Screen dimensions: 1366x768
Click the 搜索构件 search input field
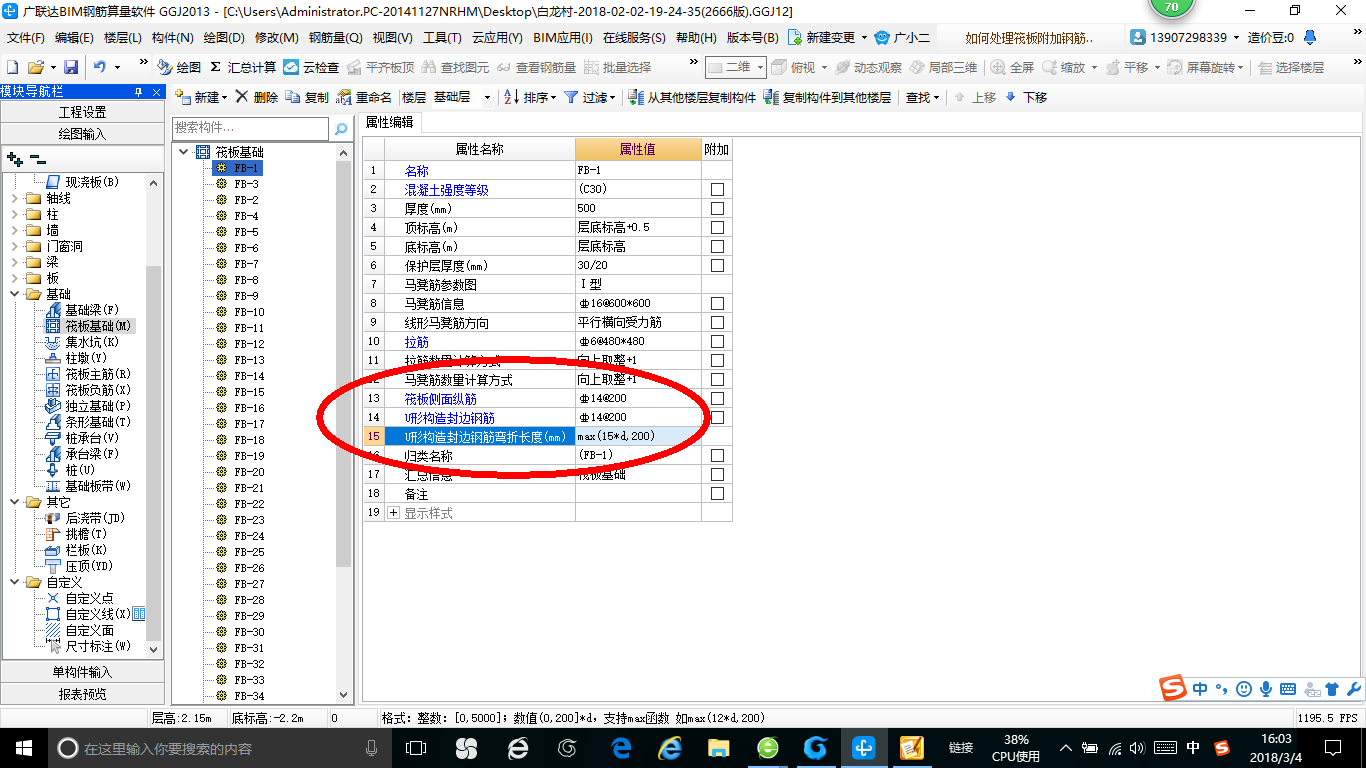pyautogui.click(x=250, y=129)
